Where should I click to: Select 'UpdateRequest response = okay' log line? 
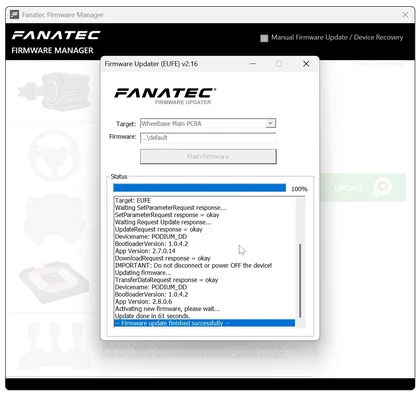159,229
